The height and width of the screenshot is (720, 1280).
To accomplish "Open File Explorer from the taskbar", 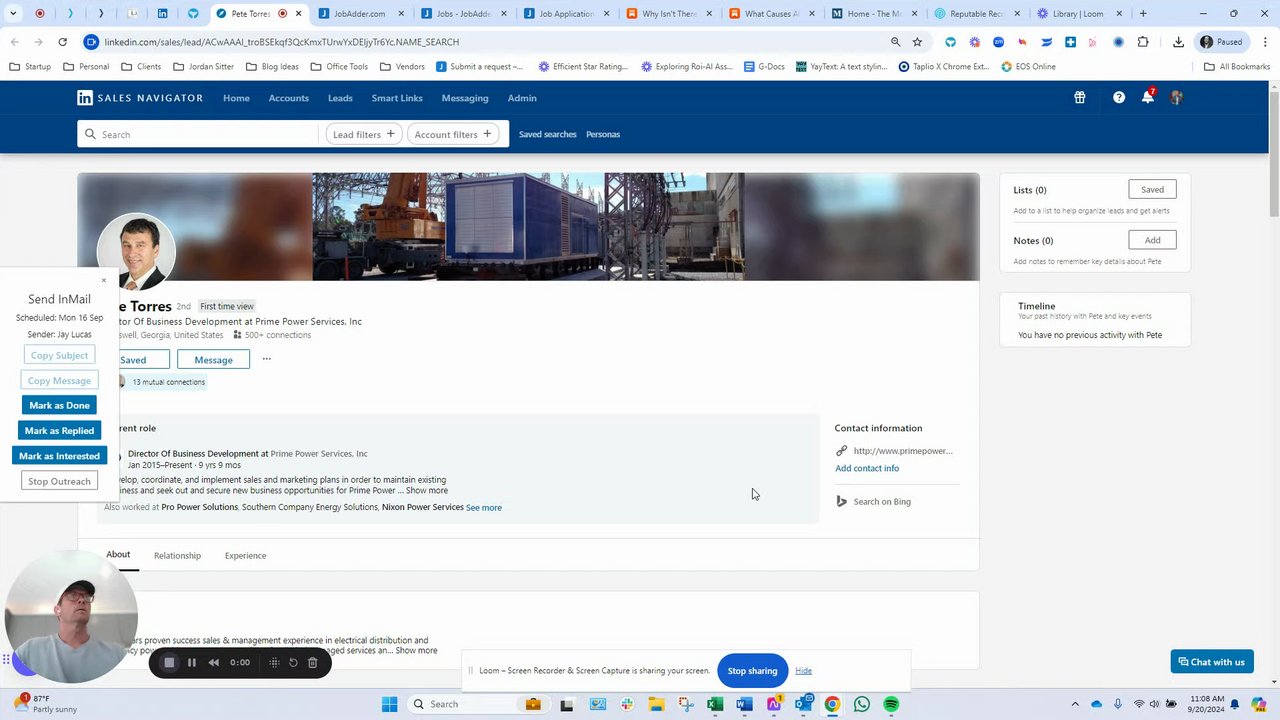I will 656,704.
